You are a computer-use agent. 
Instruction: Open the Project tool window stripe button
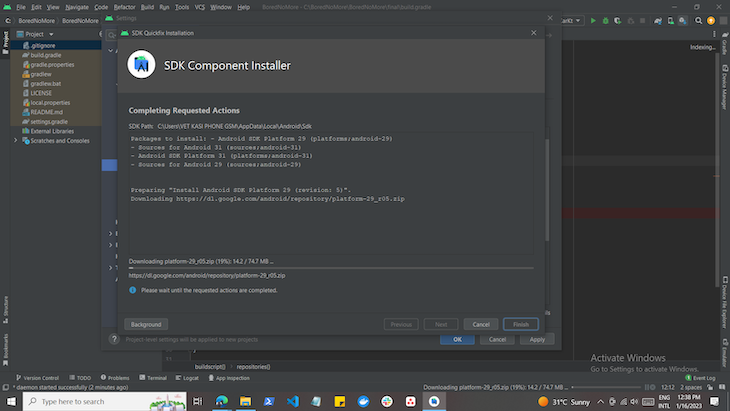[6, 42]
